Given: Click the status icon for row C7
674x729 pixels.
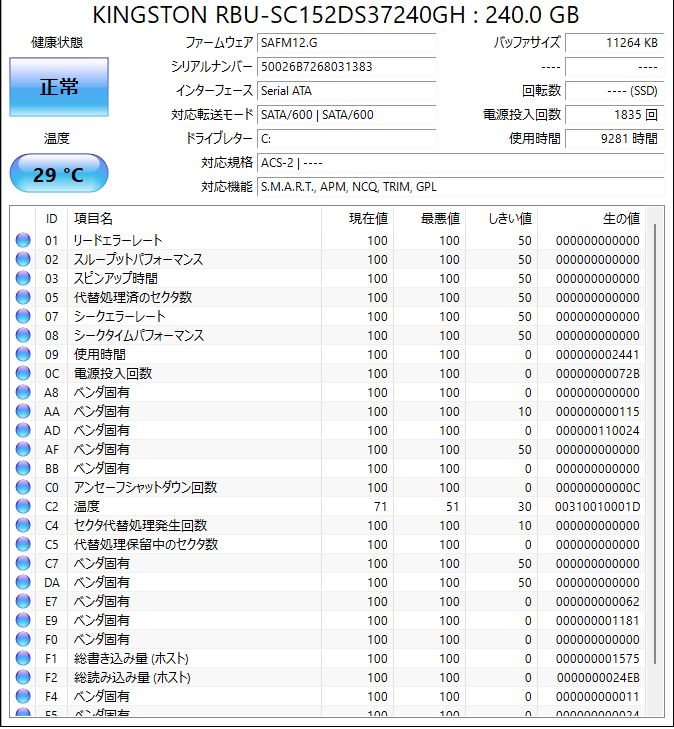Looking at the screenshot, I should (x=23, y=563).
